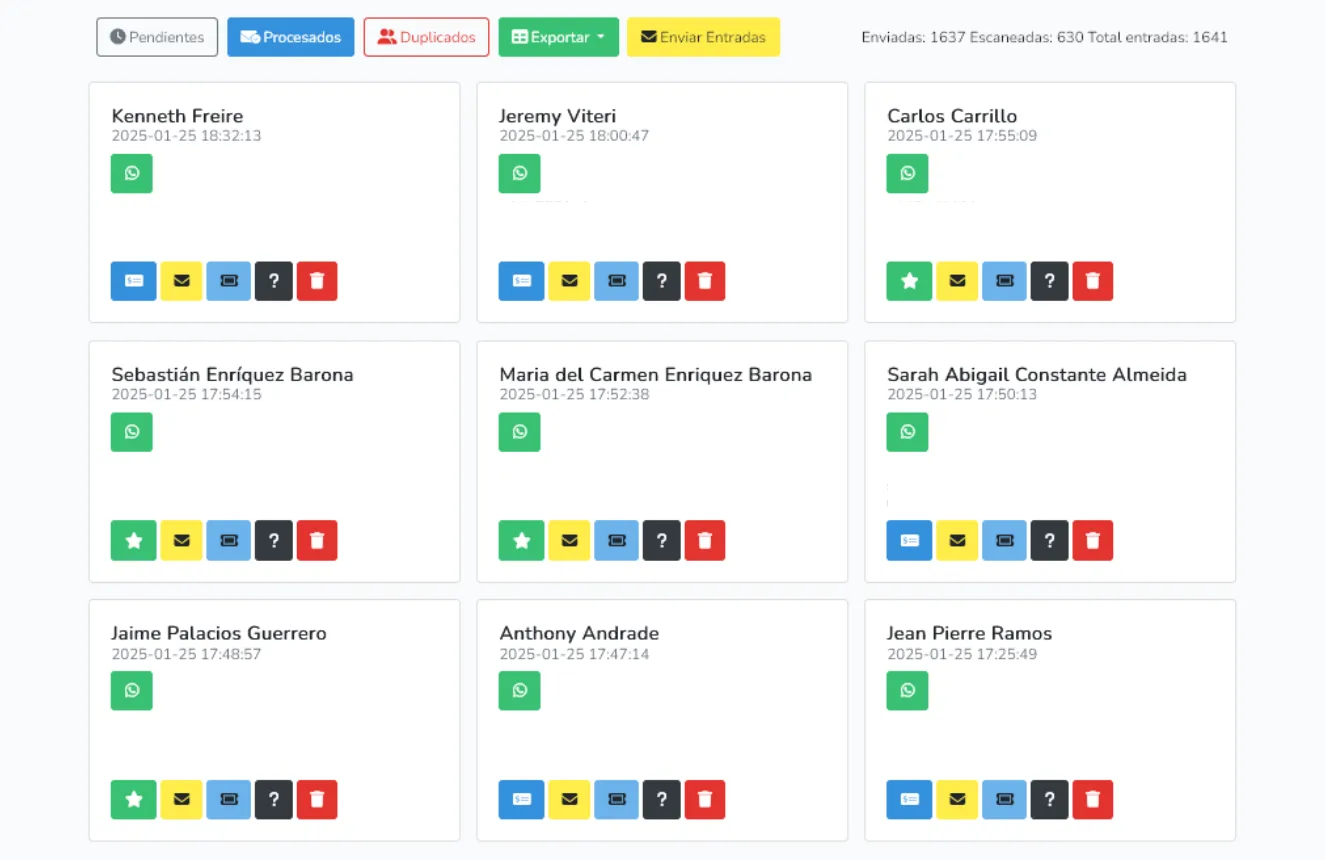The image size is (1325, 860).
Task: Mark Carlos Carrillo entry with the star
Action: 908,281
